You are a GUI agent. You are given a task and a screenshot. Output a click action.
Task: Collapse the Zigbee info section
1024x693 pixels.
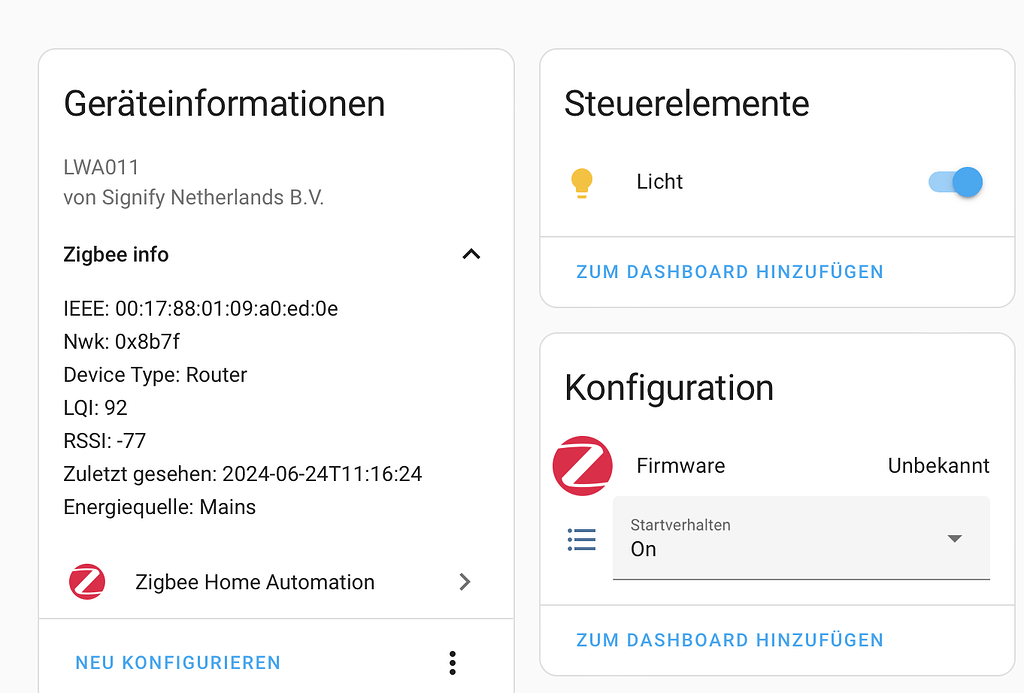click(x=472, y=254)
